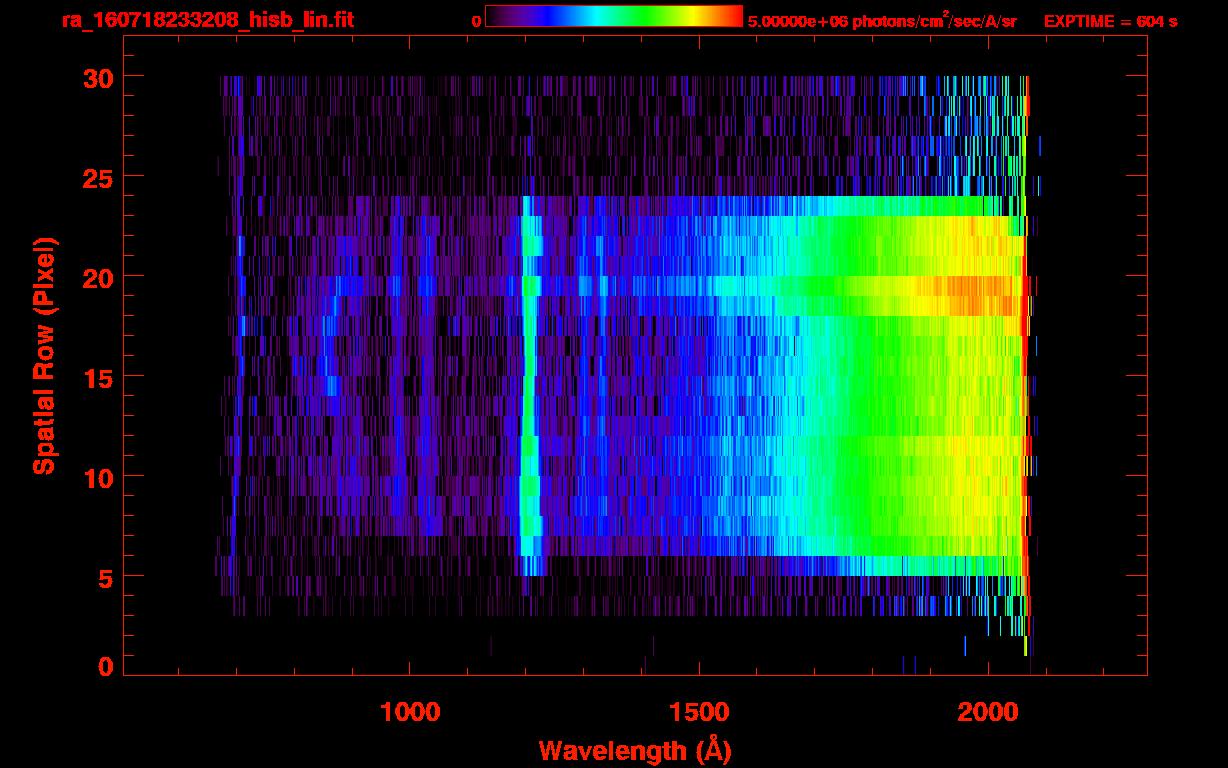Click the Spatial Row (Pixel) axis label
This screenshot has width=1228, height=768.
[x=44, y=356]
